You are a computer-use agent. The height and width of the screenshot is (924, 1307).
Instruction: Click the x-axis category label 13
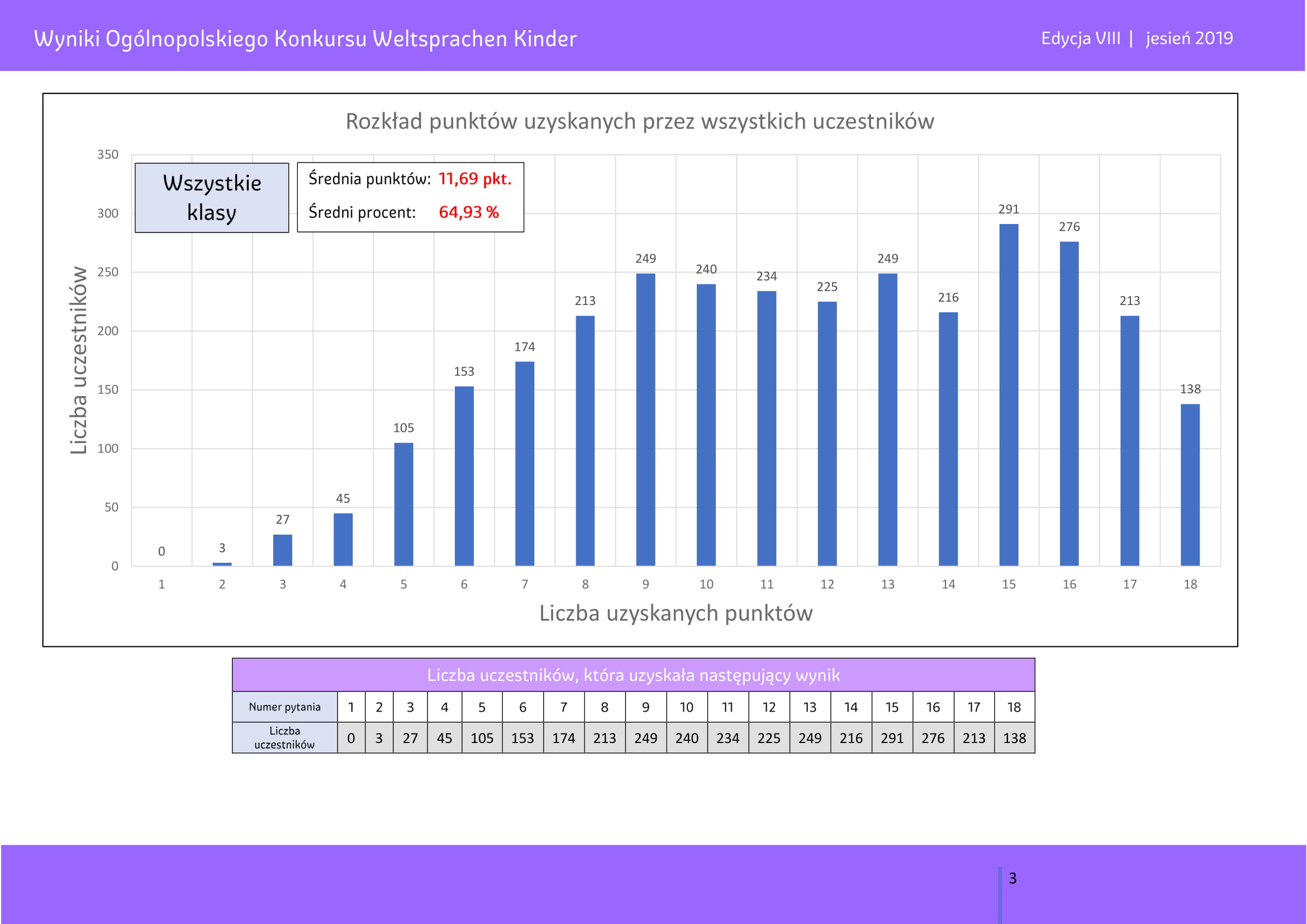(x=888, y=584)
